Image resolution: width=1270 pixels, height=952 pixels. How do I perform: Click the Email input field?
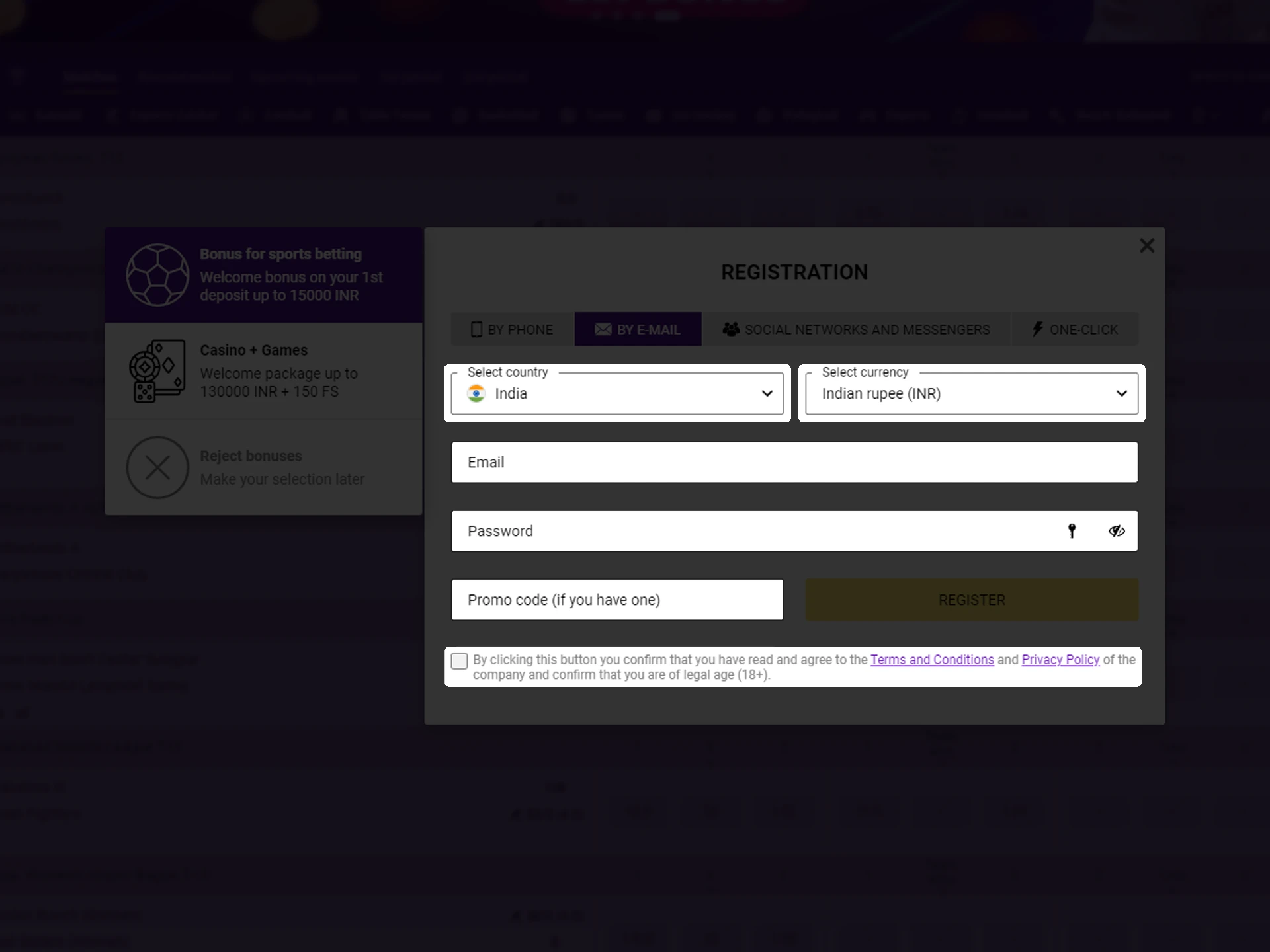point(794,461)
